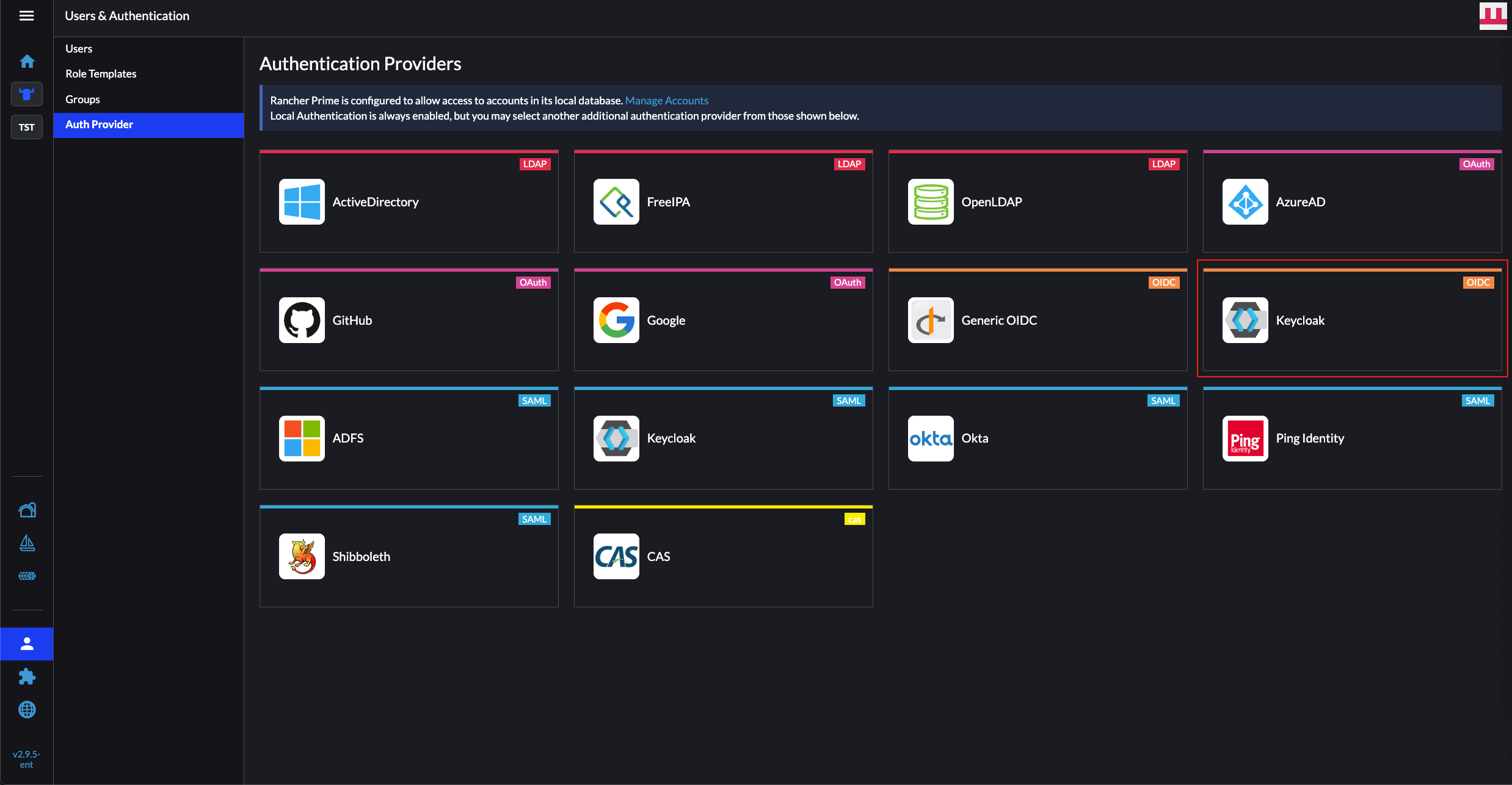1512x785 pixels.
Task: Choose the GitHub OAuth provider
Action: pos(409,320)
